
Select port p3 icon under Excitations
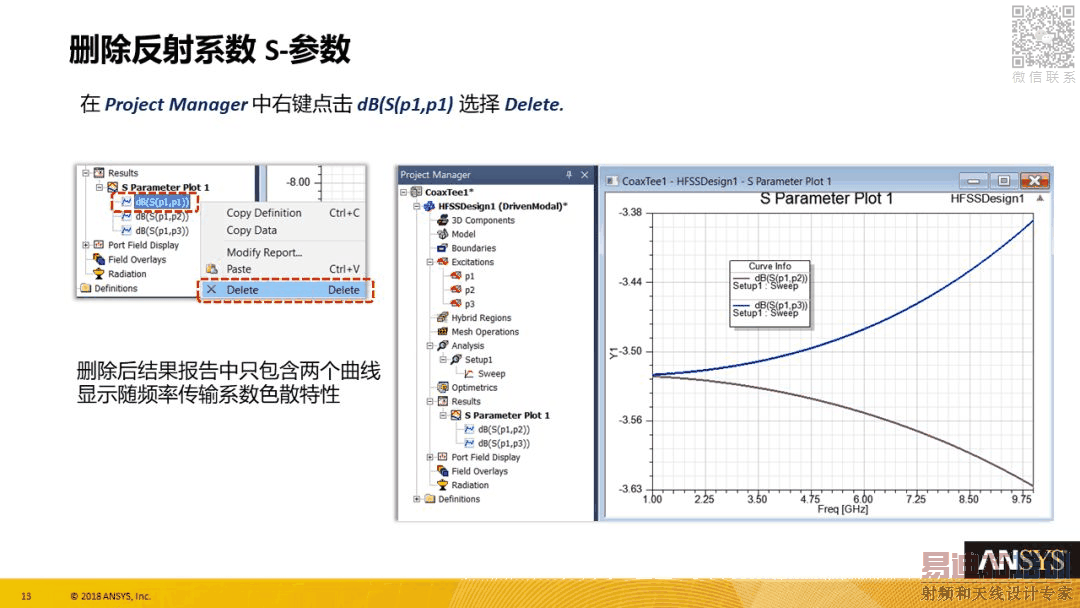pyautogui.click(x=456, y=304)
